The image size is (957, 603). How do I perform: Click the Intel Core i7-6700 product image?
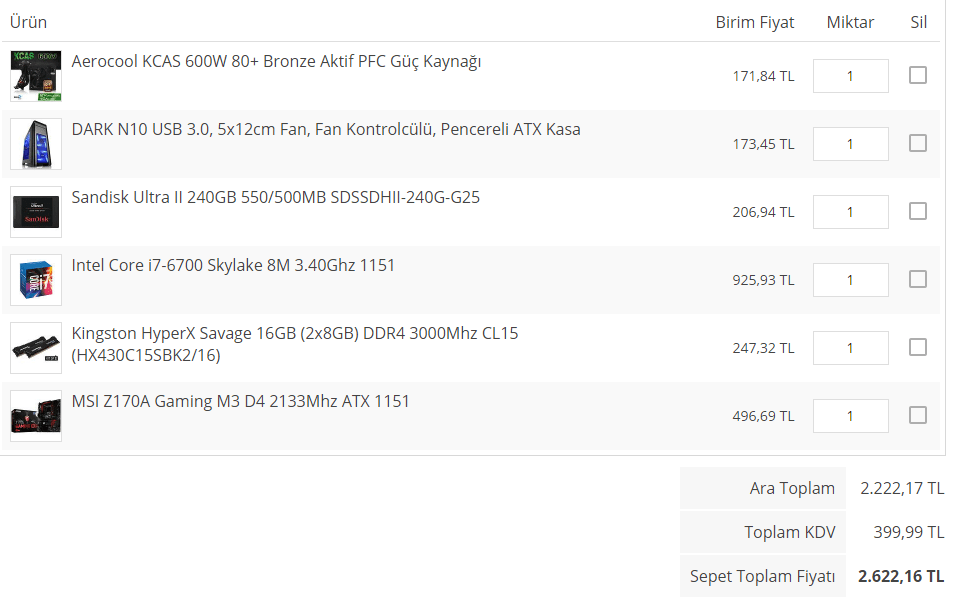tap(36, 280)
